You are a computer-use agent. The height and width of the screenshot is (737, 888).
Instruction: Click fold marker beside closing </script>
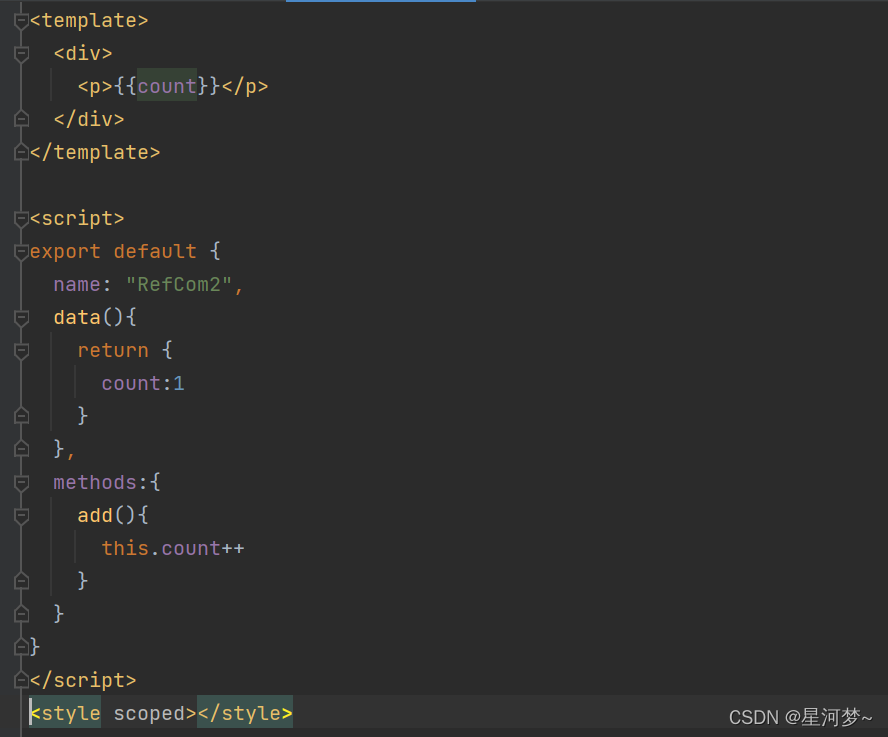(x=21, y=681)
